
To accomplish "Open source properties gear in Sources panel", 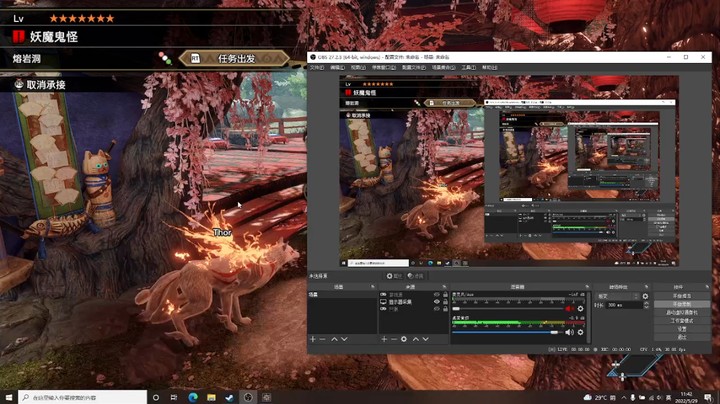I will 404,339.
